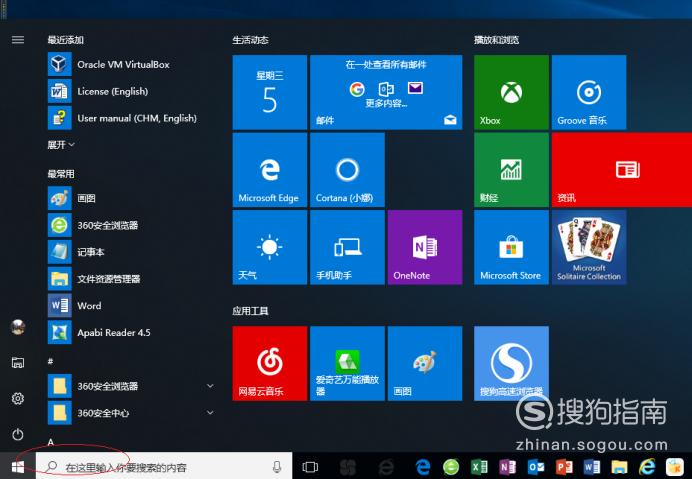The height and width of the screenshot is (479, 692).
Task: Open the 搜狗高速浏览器 tile
Action: (x=511, y=363)
